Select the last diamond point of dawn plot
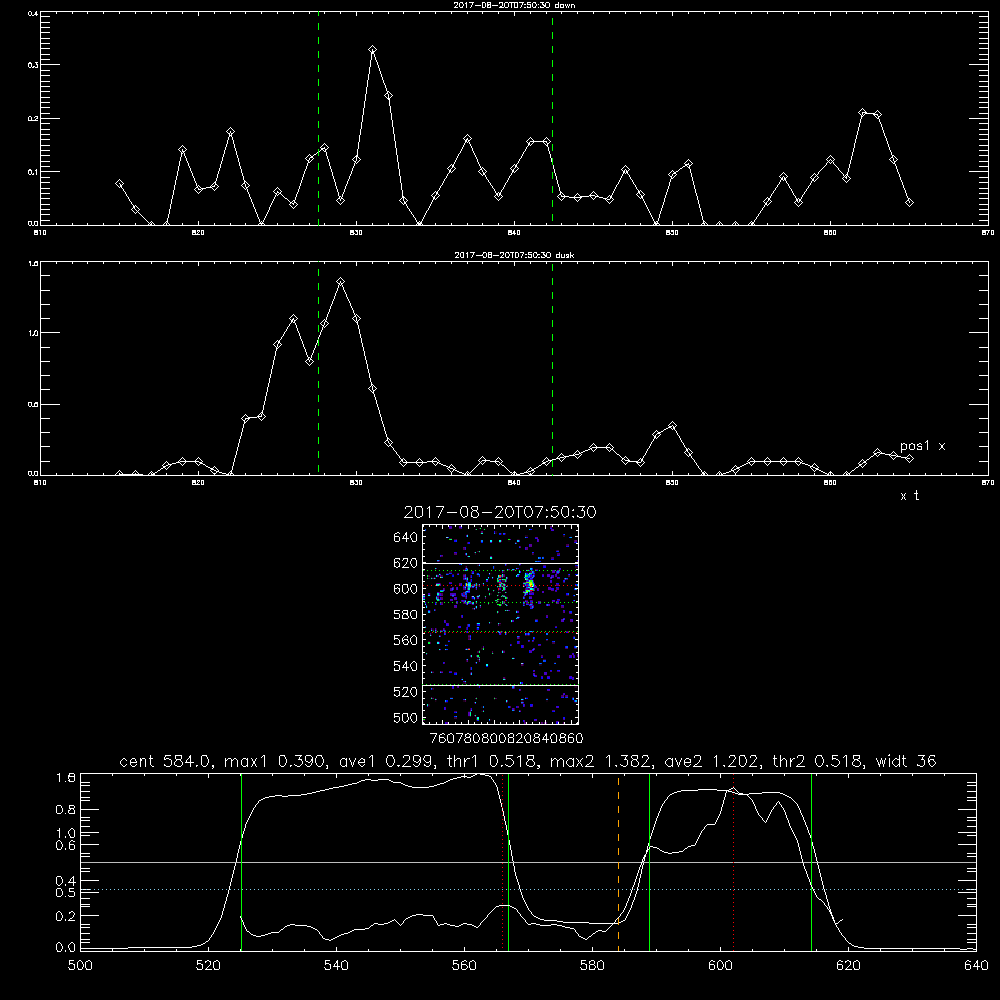This screenshot has height=1000, width=1000. 909,203
